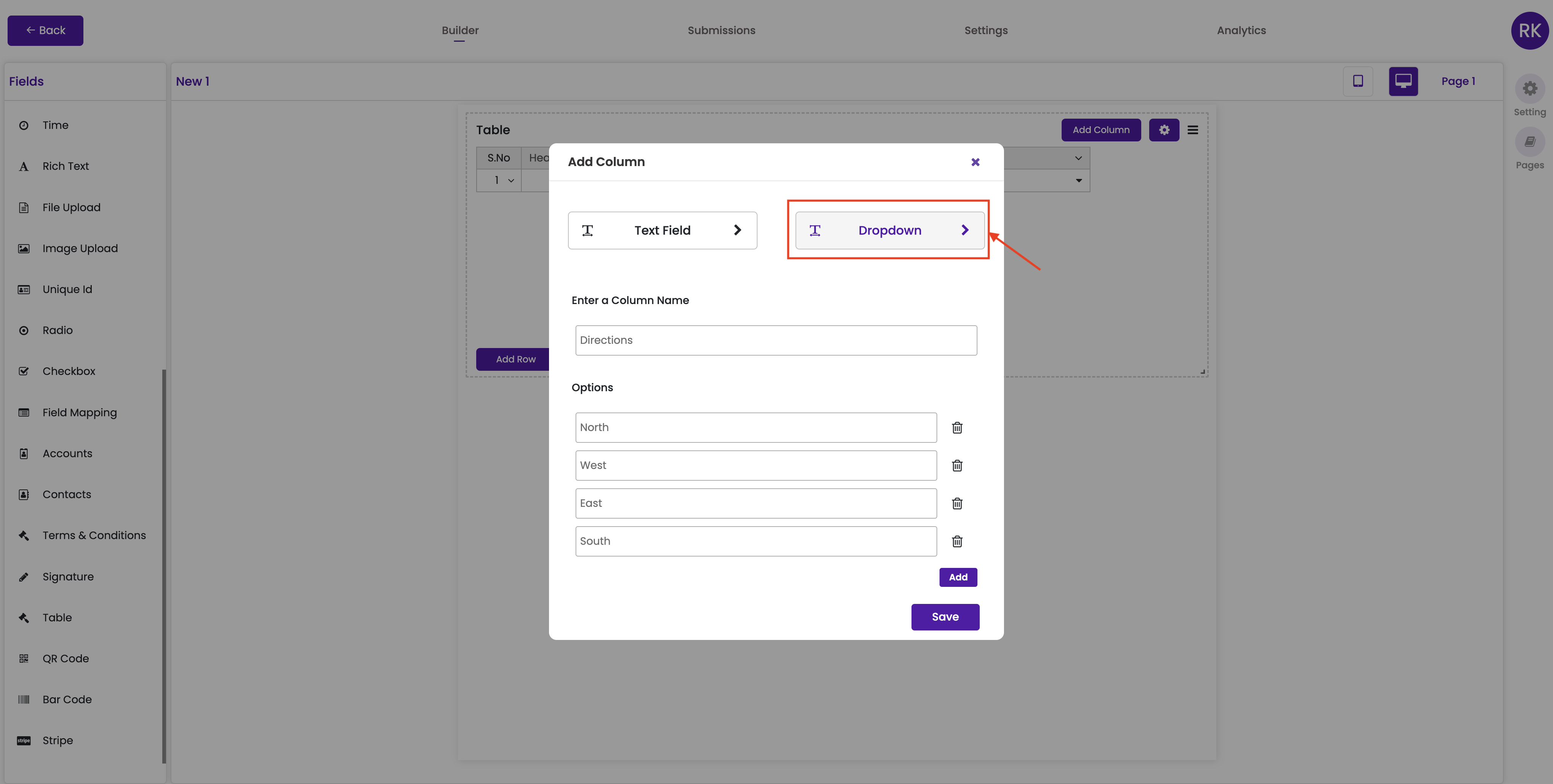
Task: Click the Table field gavel icon
Action: [24, 618]
